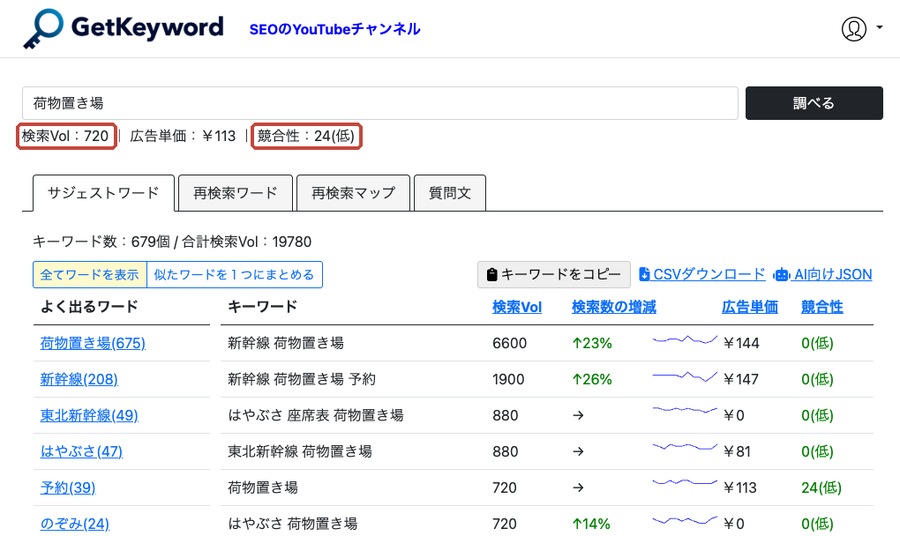Click the ¥144 ad cost cell

(x=741, y=343)
